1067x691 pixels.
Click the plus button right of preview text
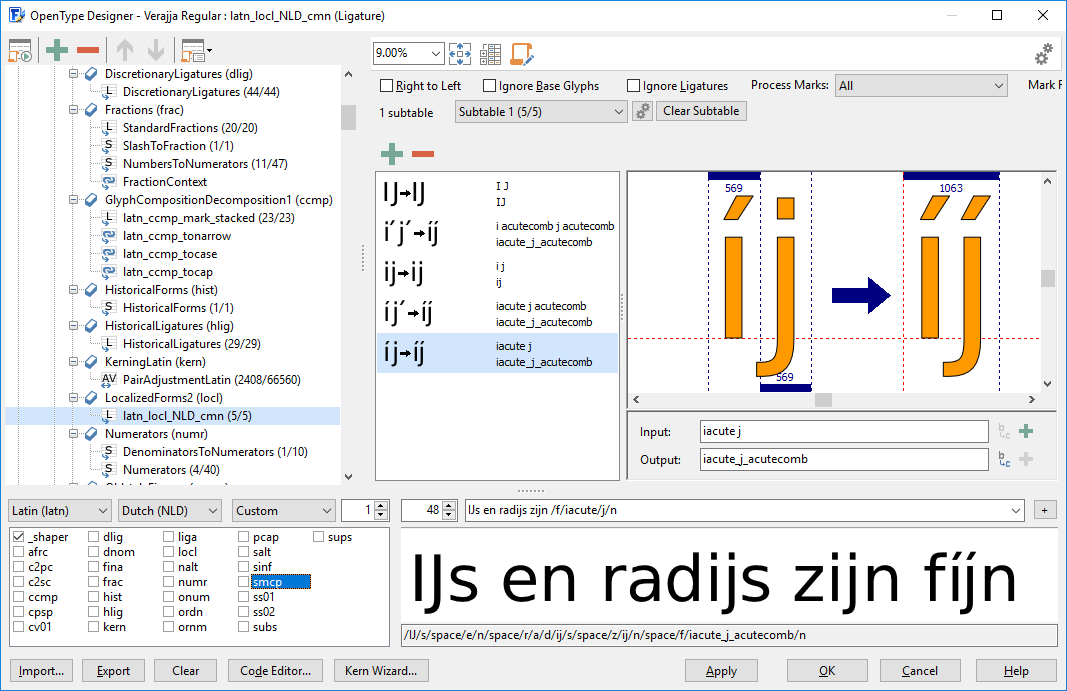[x=1045, y=510]
